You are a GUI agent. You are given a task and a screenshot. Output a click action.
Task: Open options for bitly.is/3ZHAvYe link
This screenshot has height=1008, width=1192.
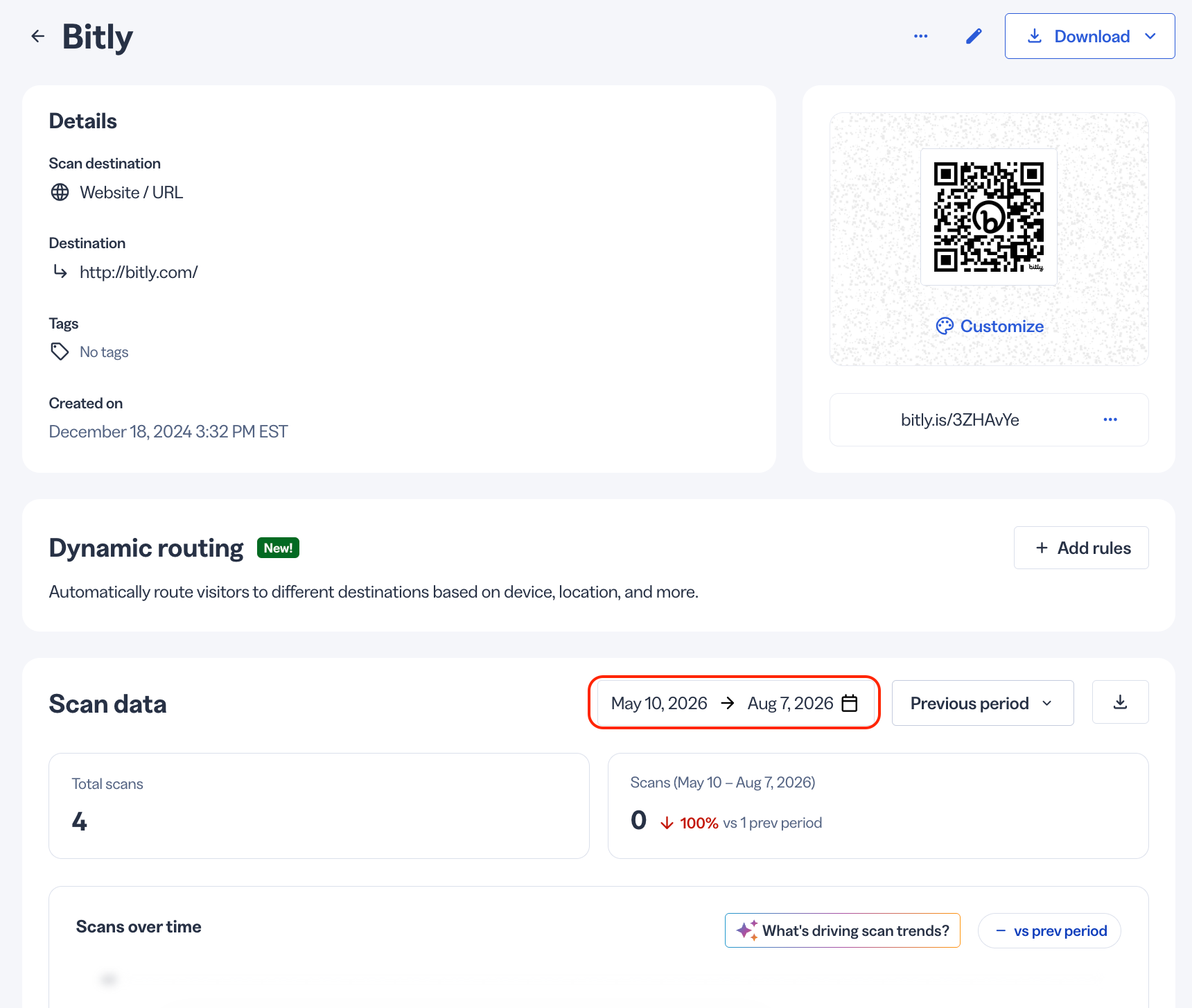point(1110,419)
